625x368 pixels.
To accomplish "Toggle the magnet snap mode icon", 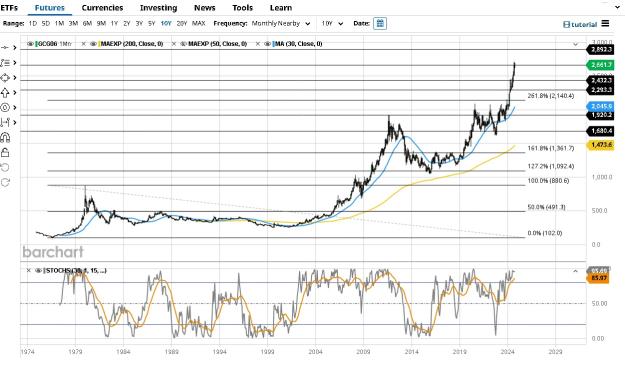I will (5, 138).
